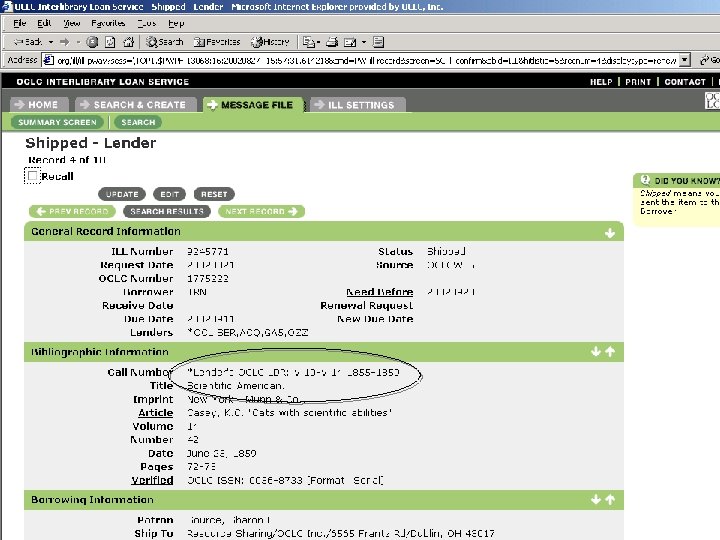This screenshot has width=720, height=540.
Task: Click Borrowing Information up arrow
Action: pyautogui.click(x=610, y=500)
